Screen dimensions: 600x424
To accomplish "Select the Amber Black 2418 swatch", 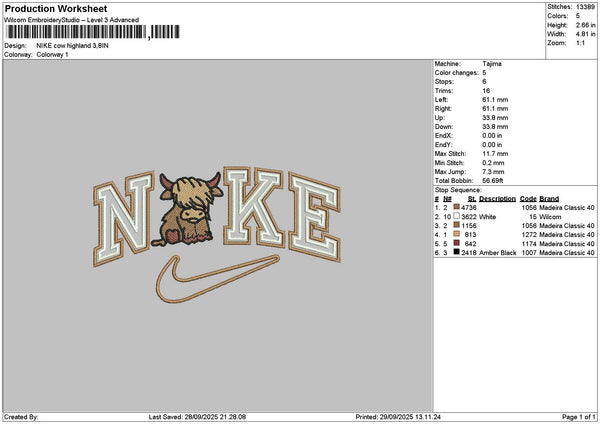I will click(x=456, y=252).
